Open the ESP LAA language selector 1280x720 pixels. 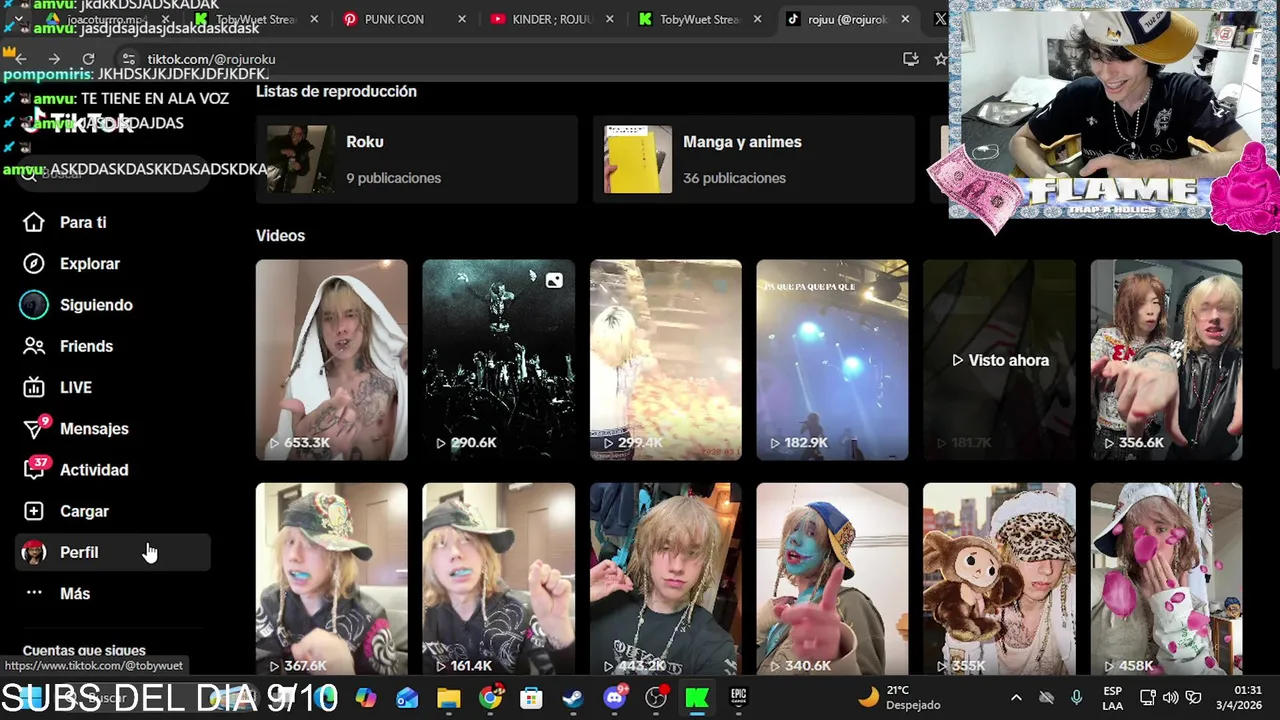click(x=1112, y=697)
